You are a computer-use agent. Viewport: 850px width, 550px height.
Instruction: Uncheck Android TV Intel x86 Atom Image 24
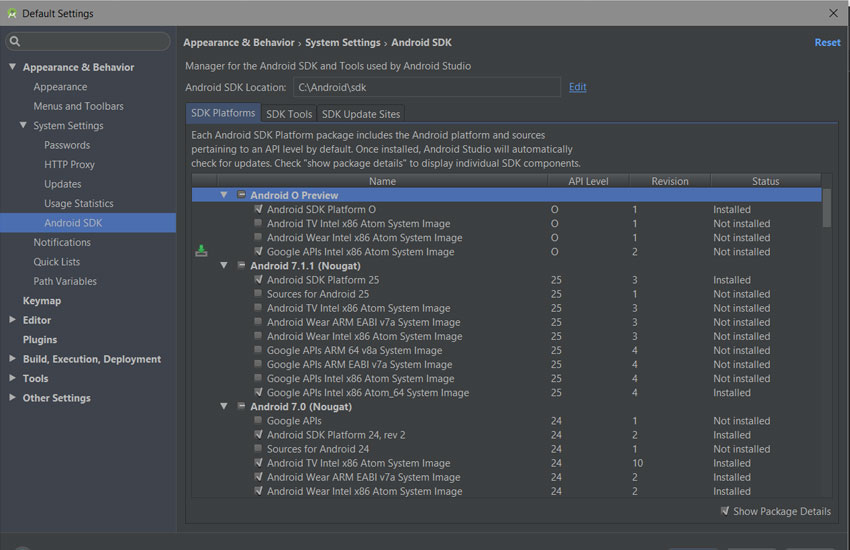point(259,463)
